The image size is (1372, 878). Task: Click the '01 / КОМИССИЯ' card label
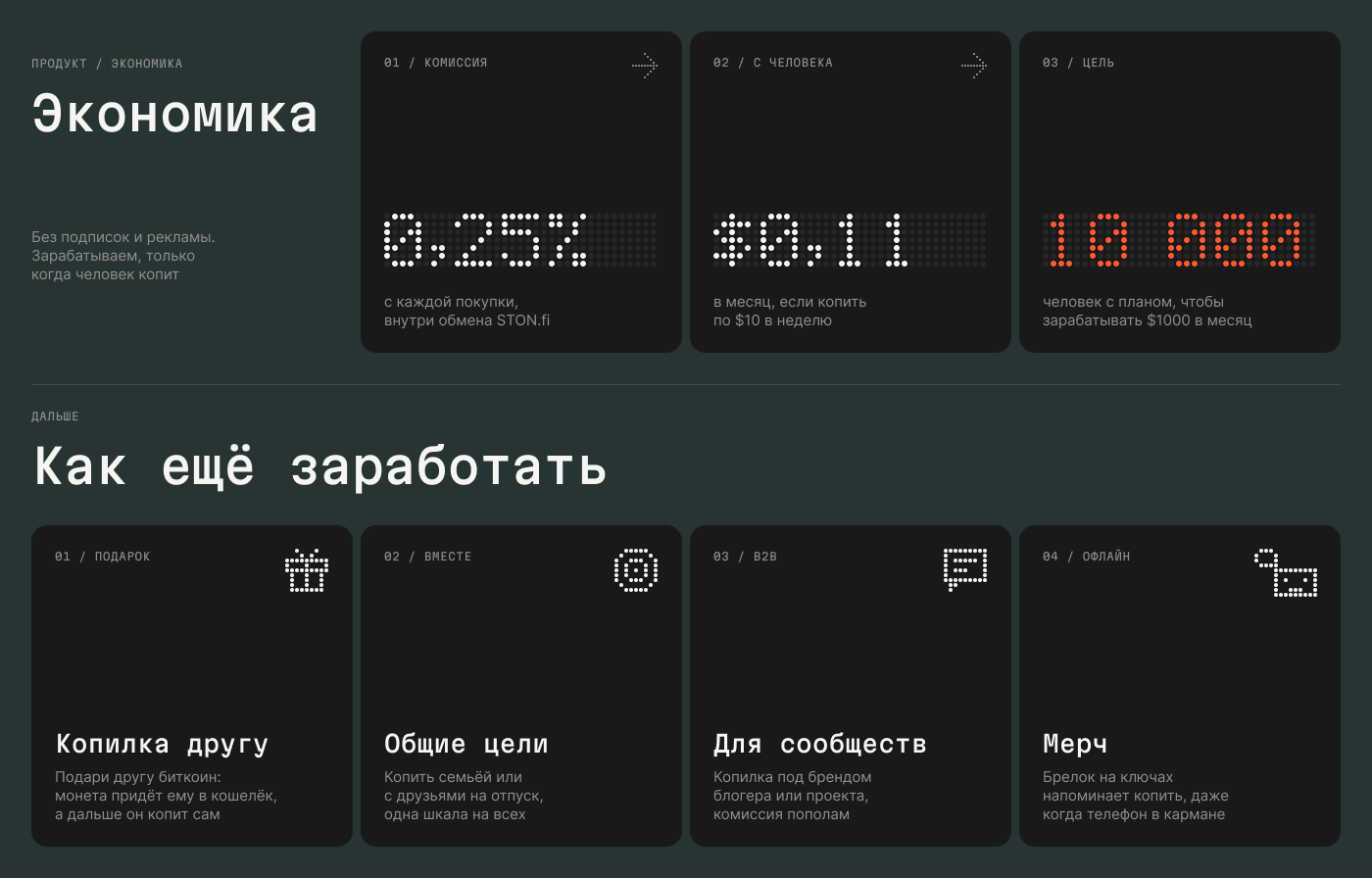click(x=436, y=63)
